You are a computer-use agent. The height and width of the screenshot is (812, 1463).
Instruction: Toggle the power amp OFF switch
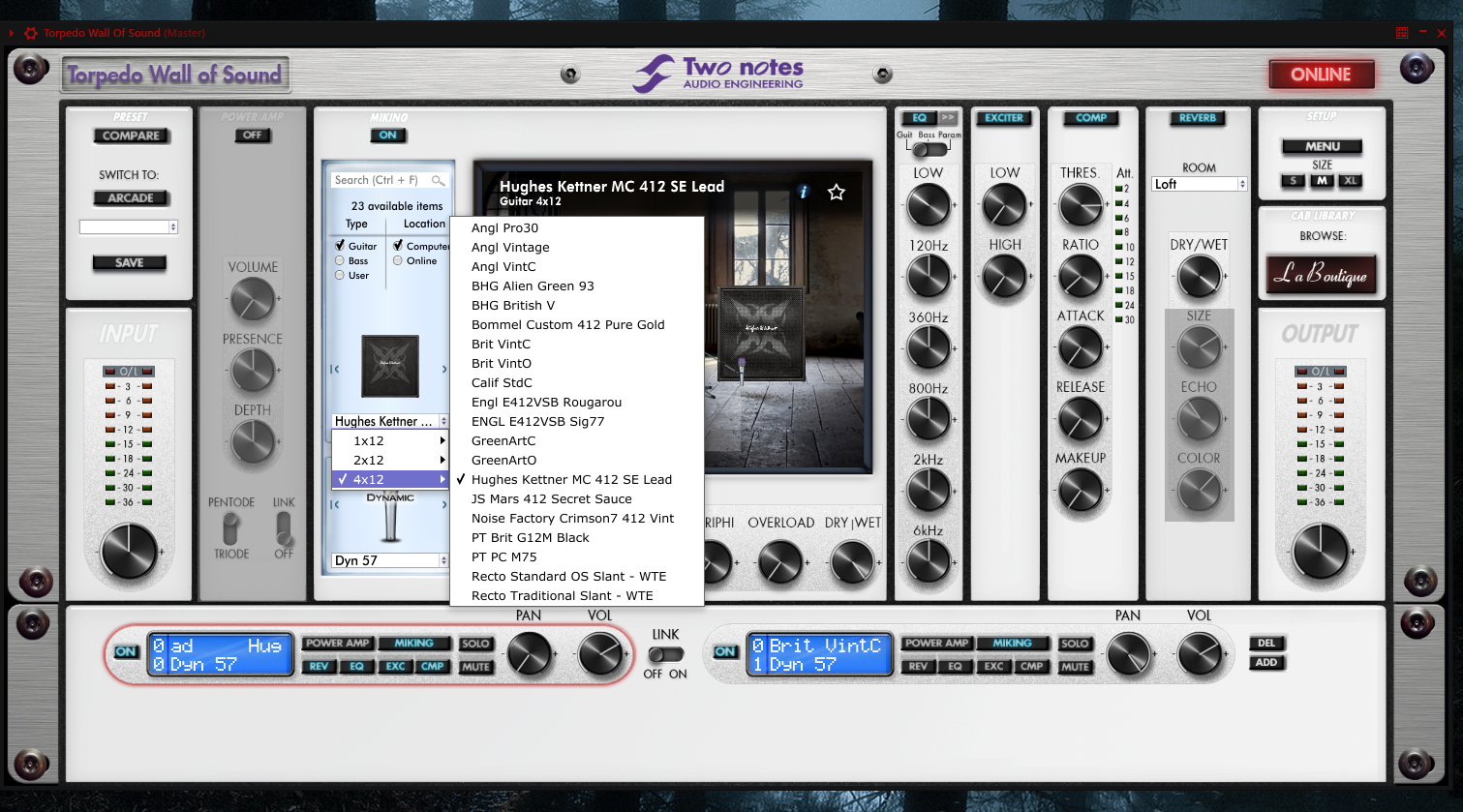tap(253, 135)
